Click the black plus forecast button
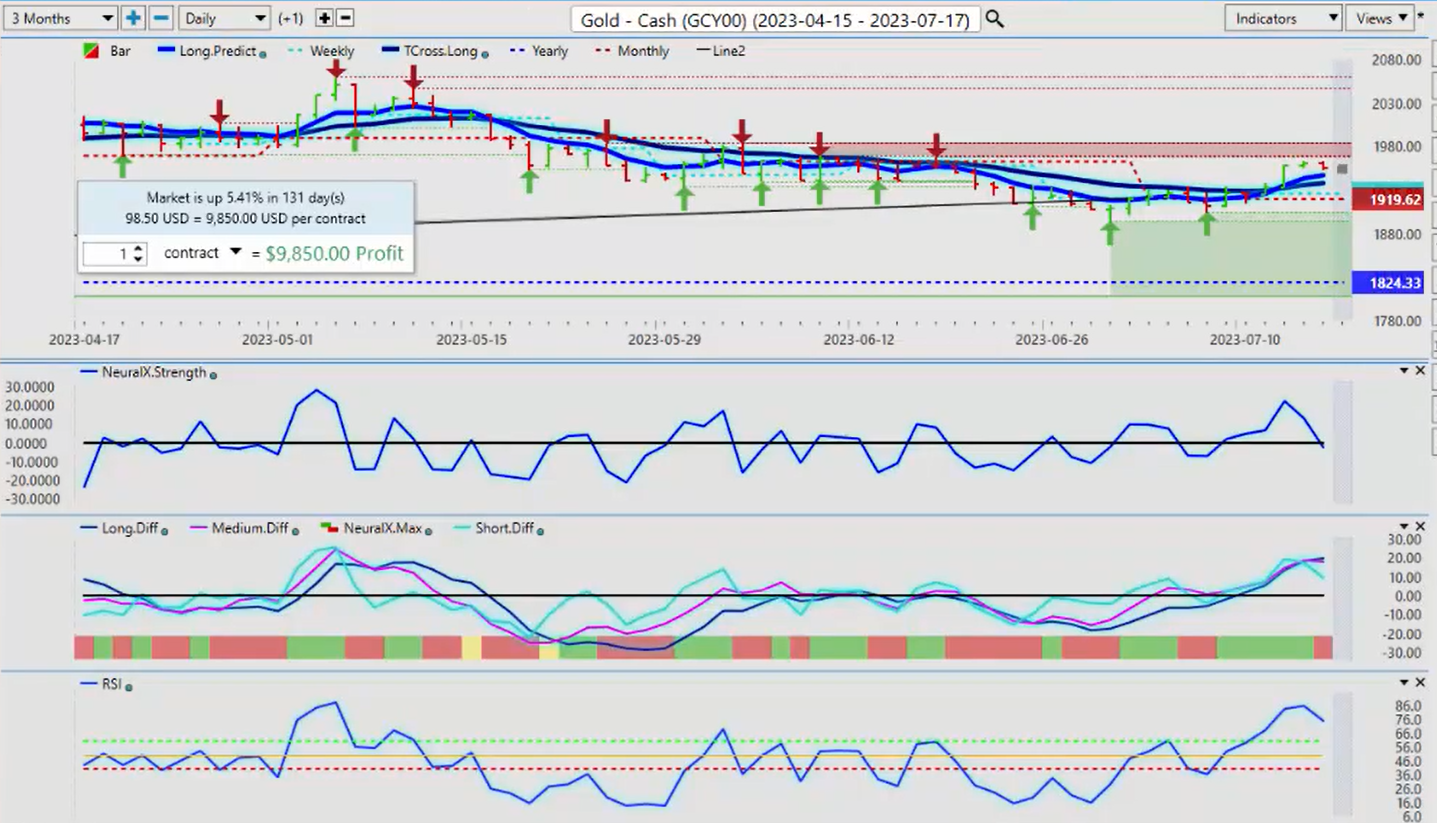The image size is (1437, 823). tap(324, 18)
